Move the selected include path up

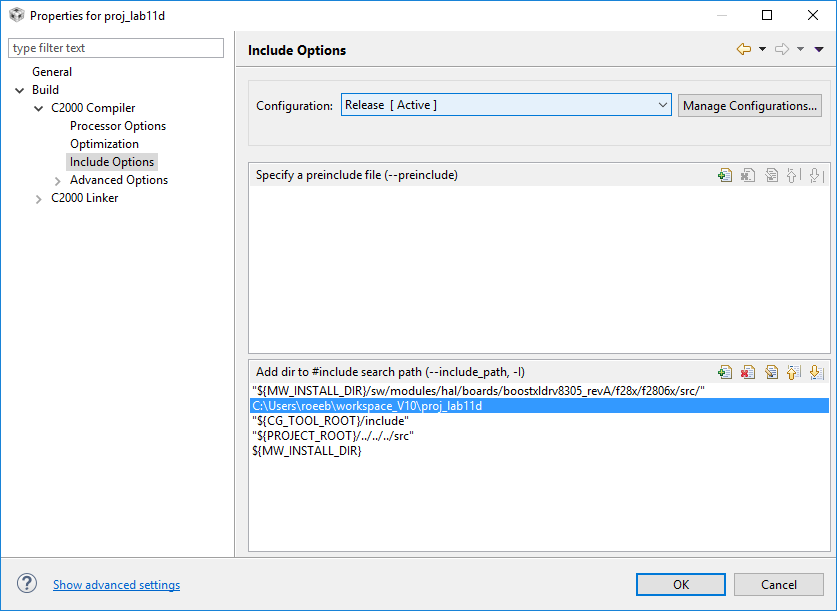click(x=793, y=371)
